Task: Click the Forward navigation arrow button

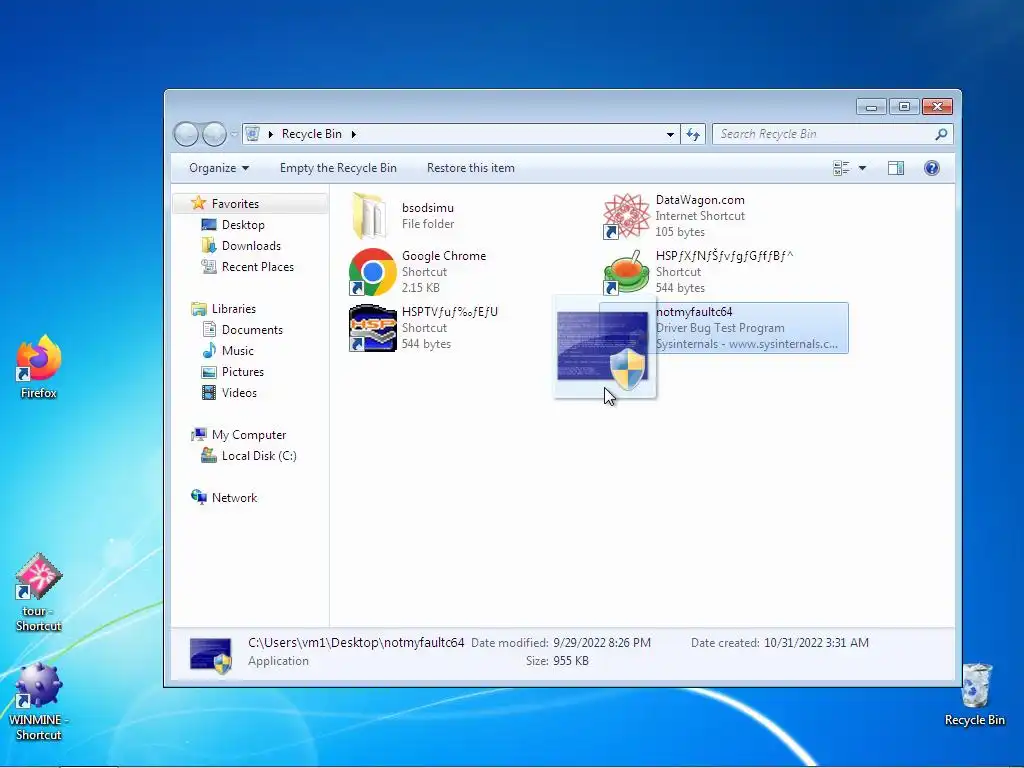Action: coord(214,135)
